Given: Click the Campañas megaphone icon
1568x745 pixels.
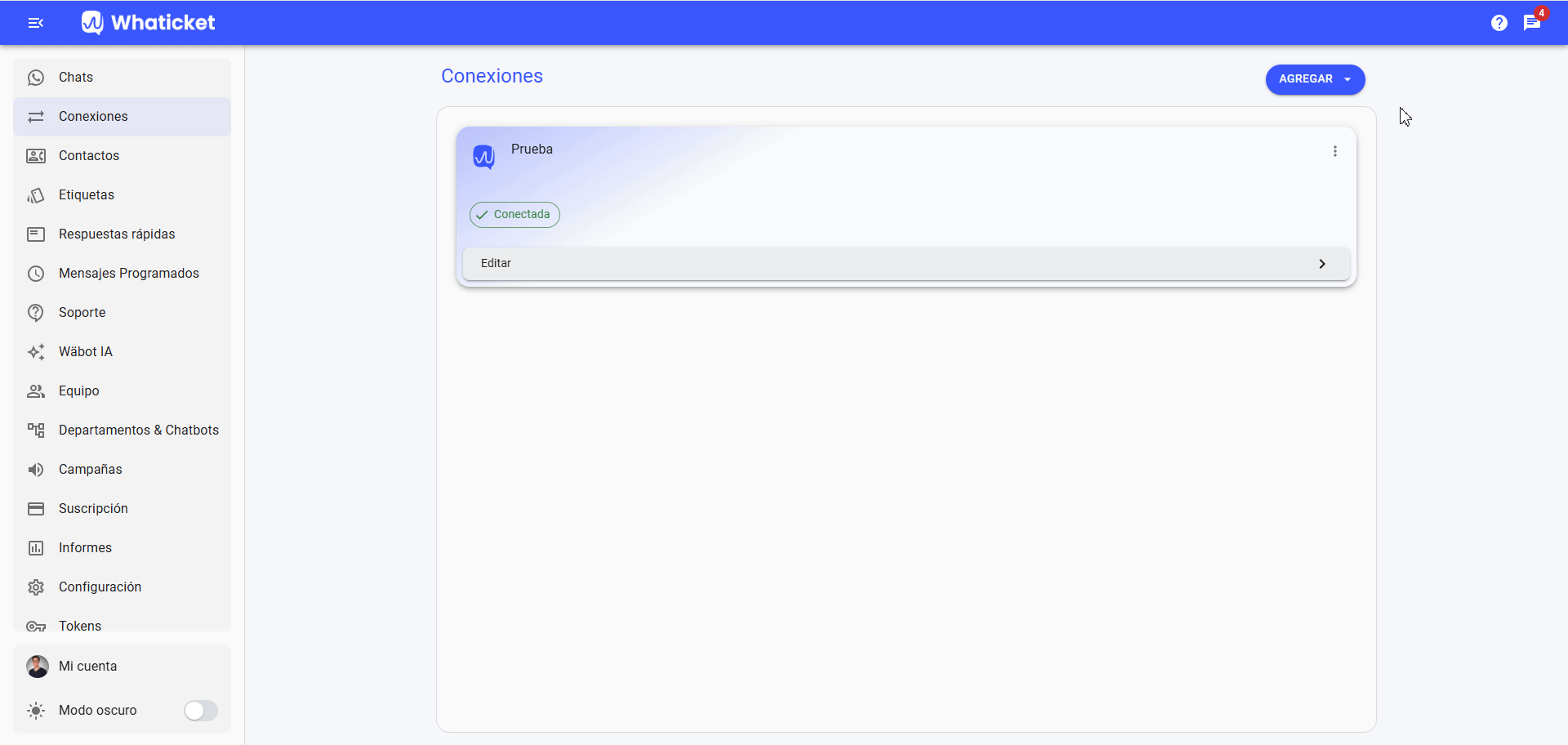Looking at the screenshot, I should (x=36, y=470).
